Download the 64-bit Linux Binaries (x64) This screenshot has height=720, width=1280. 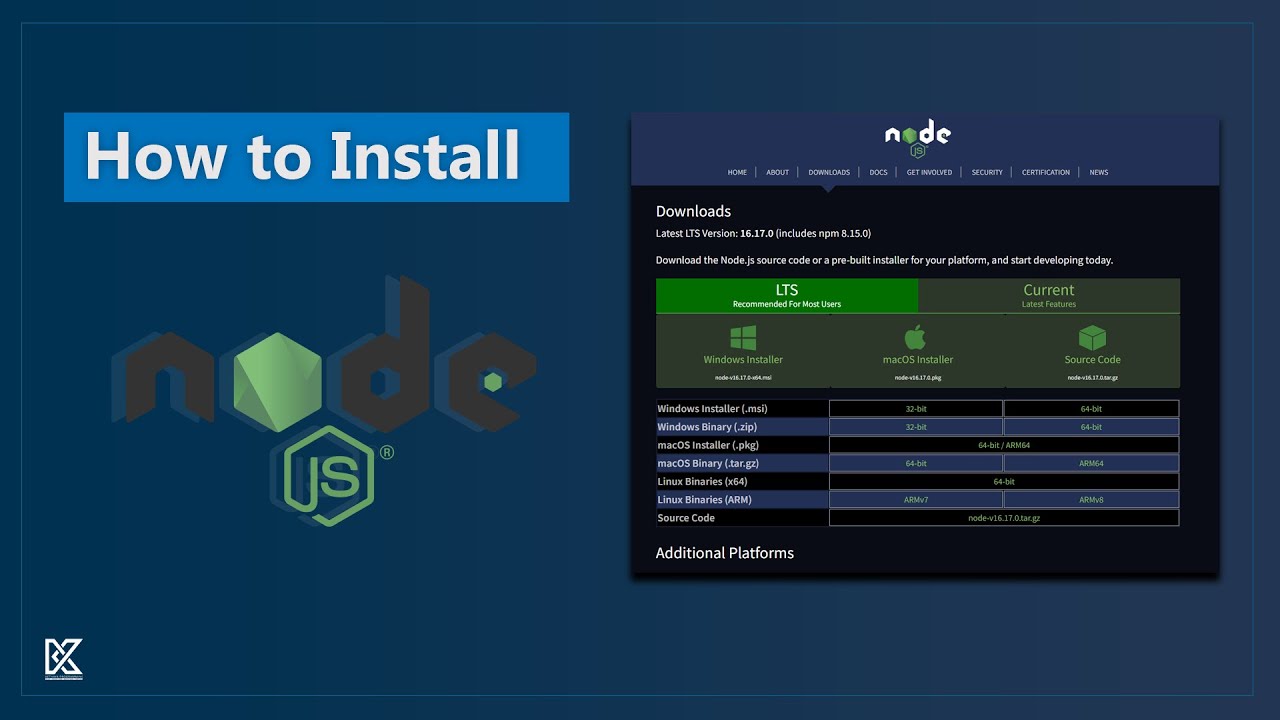[x=1004, y=481]
